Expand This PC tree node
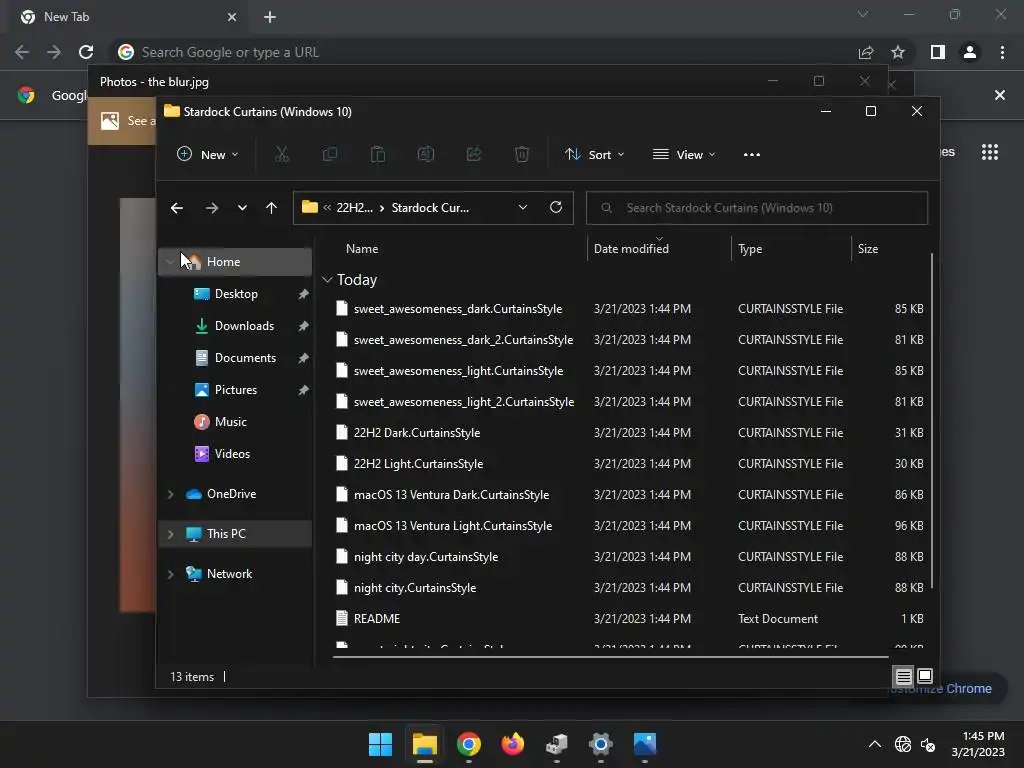 point(170,534)
